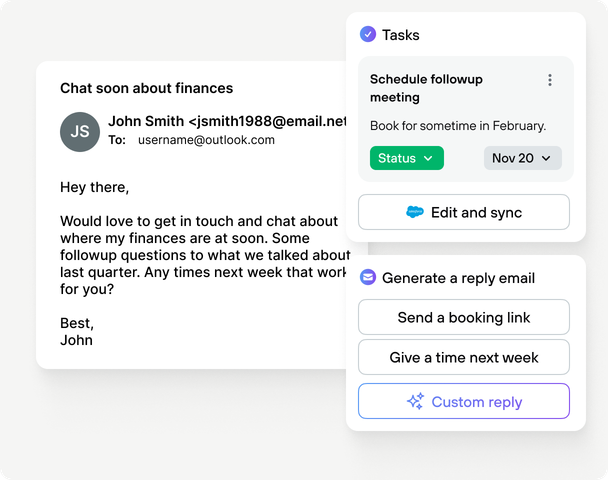
Task: Click the purple Tasks checkmark icon
Action: tap(368, 34)
